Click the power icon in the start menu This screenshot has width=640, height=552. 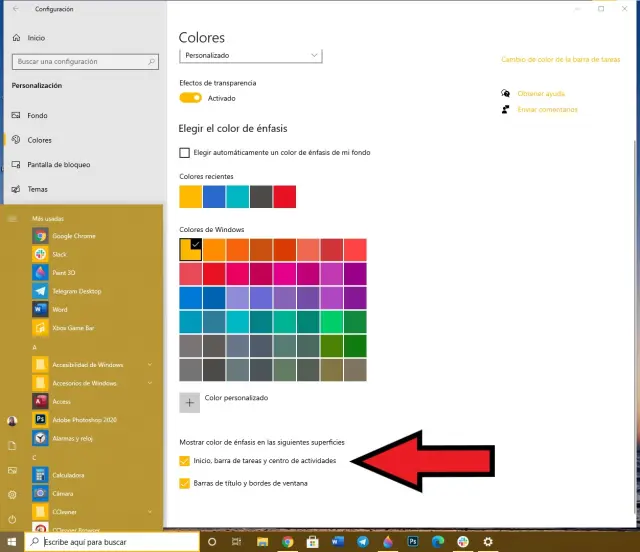[12, 519]
